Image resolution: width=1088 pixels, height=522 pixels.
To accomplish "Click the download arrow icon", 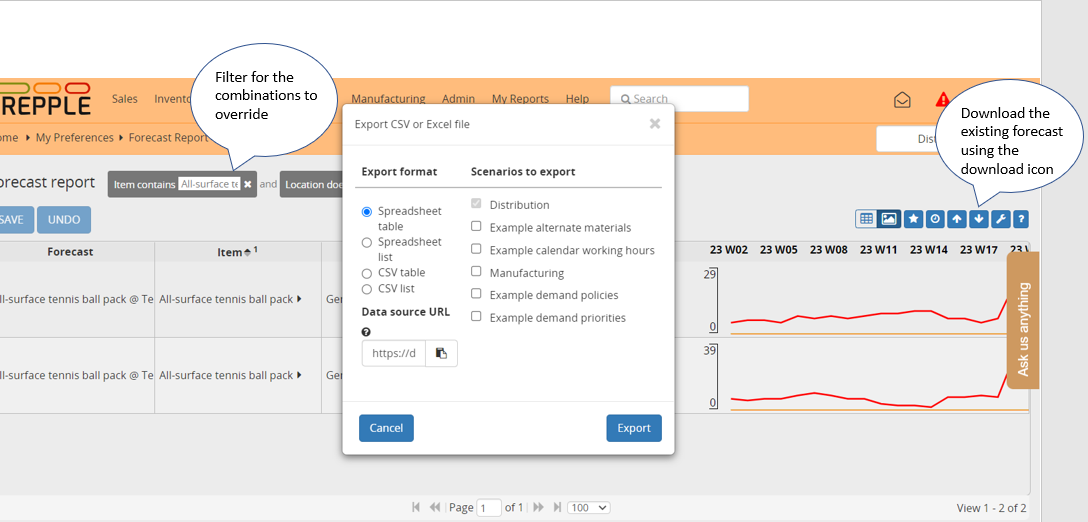I will (x=978, y=219).
